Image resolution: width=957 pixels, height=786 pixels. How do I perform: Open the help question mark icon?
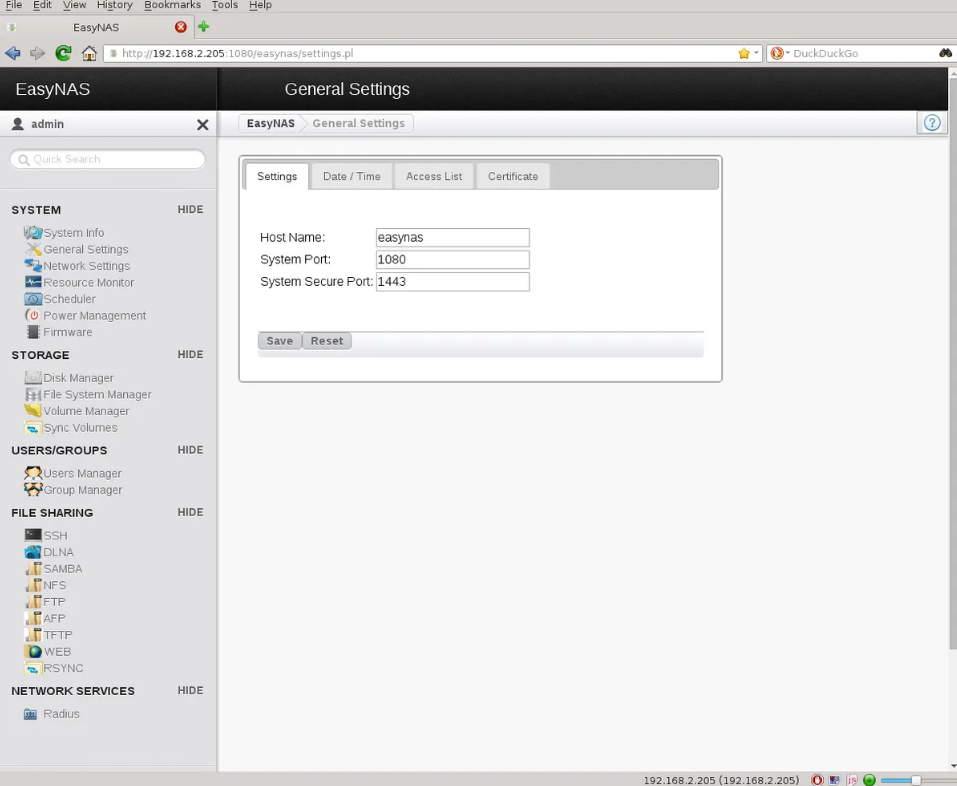pyautogui.click(x=932, y=123)
